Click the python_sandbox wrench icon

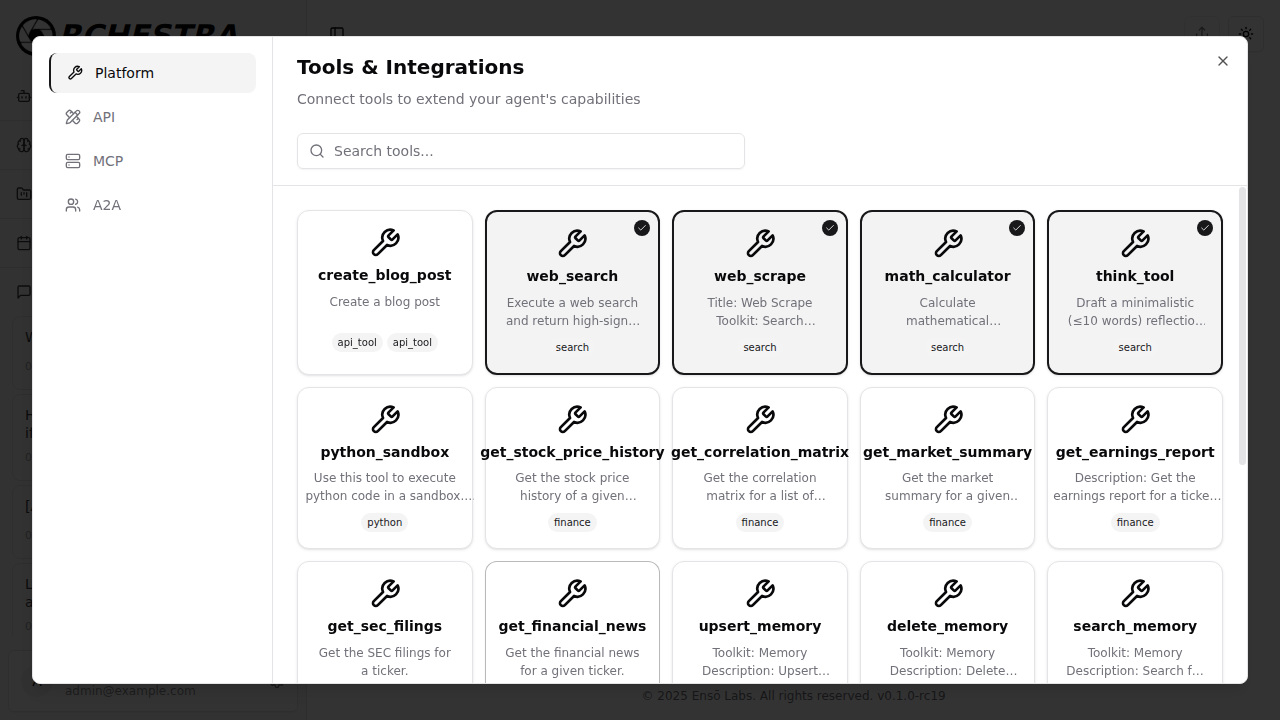[385, 419]
